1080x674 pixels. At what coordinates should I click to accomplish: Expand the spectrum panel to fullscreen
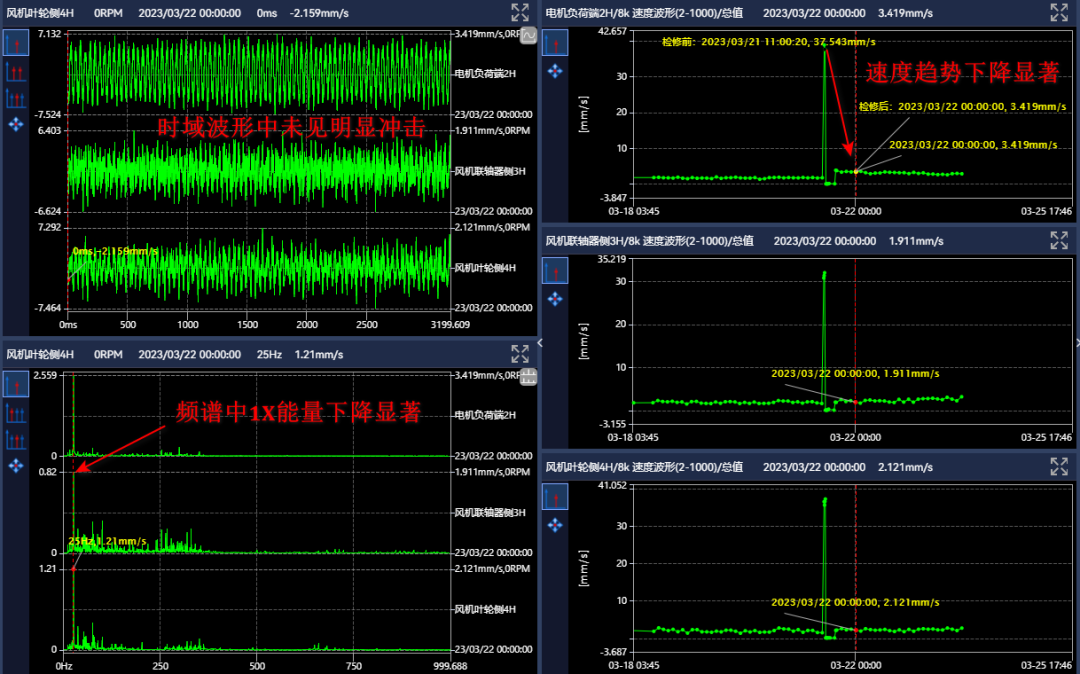[x=520, y=353]
